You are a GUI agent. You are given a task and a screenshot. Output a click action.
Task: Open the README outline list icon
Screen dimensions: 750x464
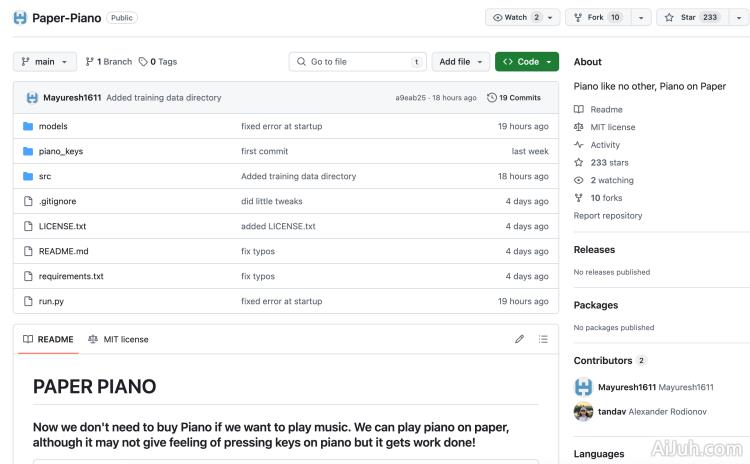[x=543, y=339]
